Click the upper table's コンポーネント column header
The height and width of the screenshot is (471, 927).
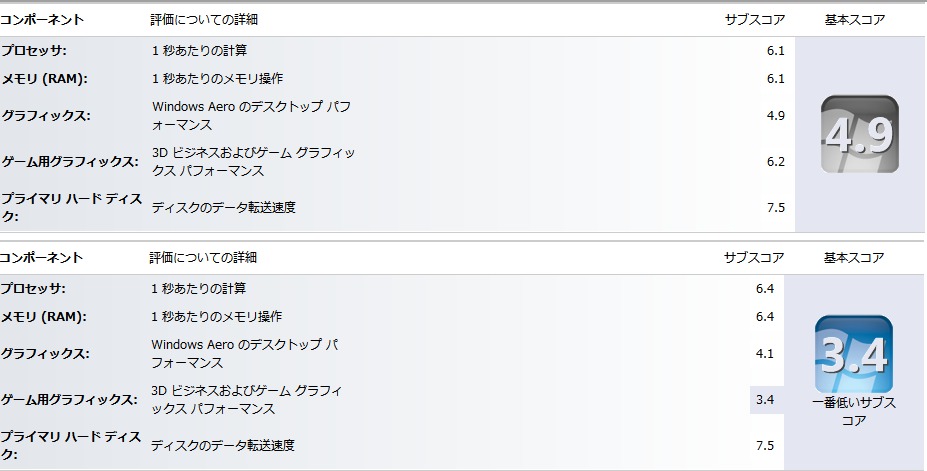pyautogui.click(x=42, y=20)
